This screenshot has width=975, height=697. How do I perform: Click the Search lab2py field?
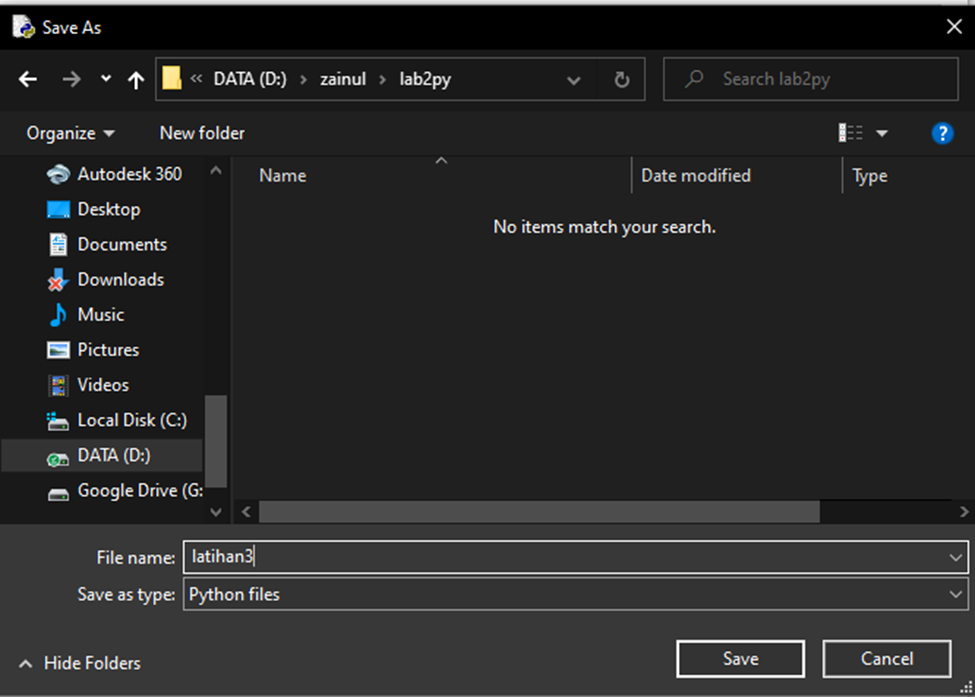coord(811,79)
